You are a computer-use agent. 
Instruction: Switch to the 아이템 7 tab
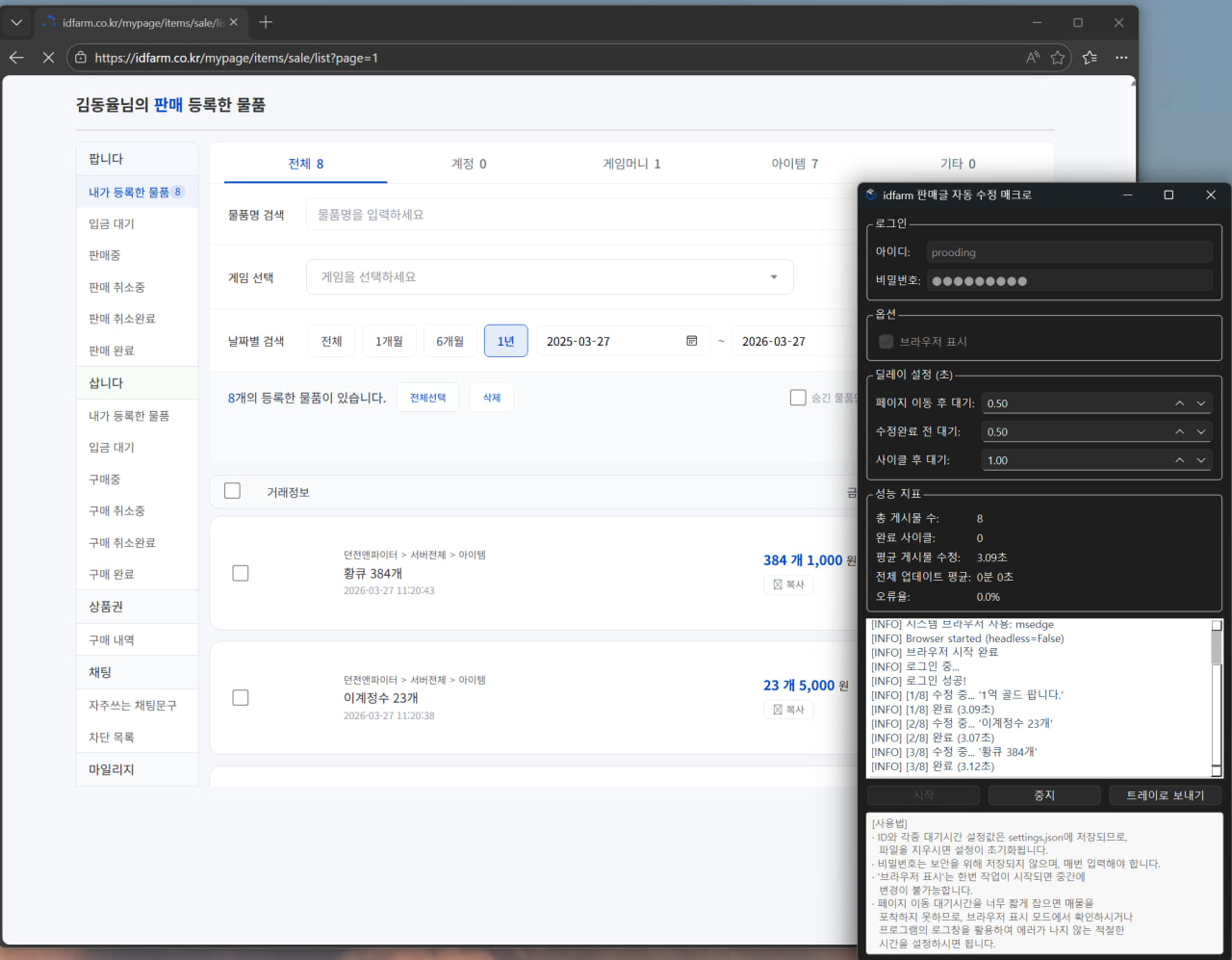click(794, 164)
